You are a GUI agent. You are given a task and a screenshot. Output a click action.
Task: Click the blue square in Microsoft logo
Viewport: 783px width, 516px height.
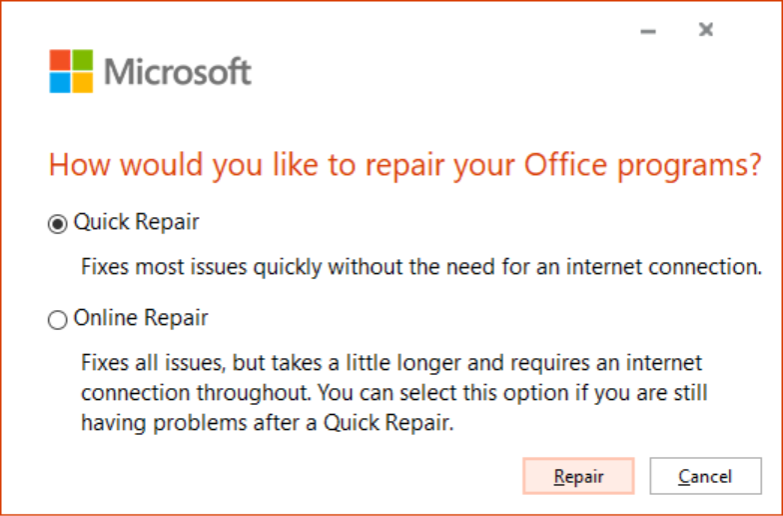60,83
